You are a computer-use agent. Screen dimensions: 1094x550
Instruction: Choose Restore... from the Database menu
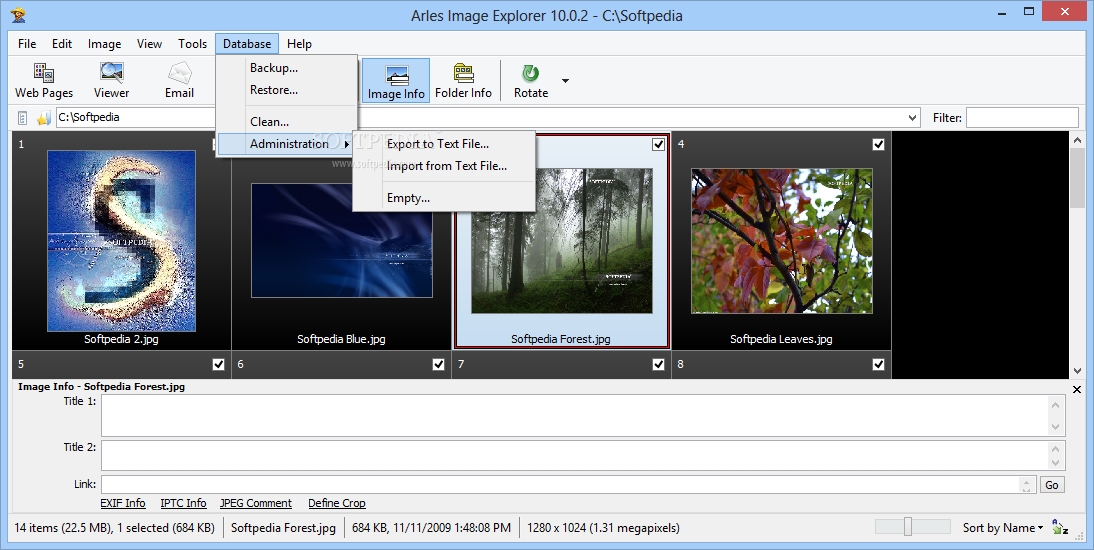click(287, 90)
